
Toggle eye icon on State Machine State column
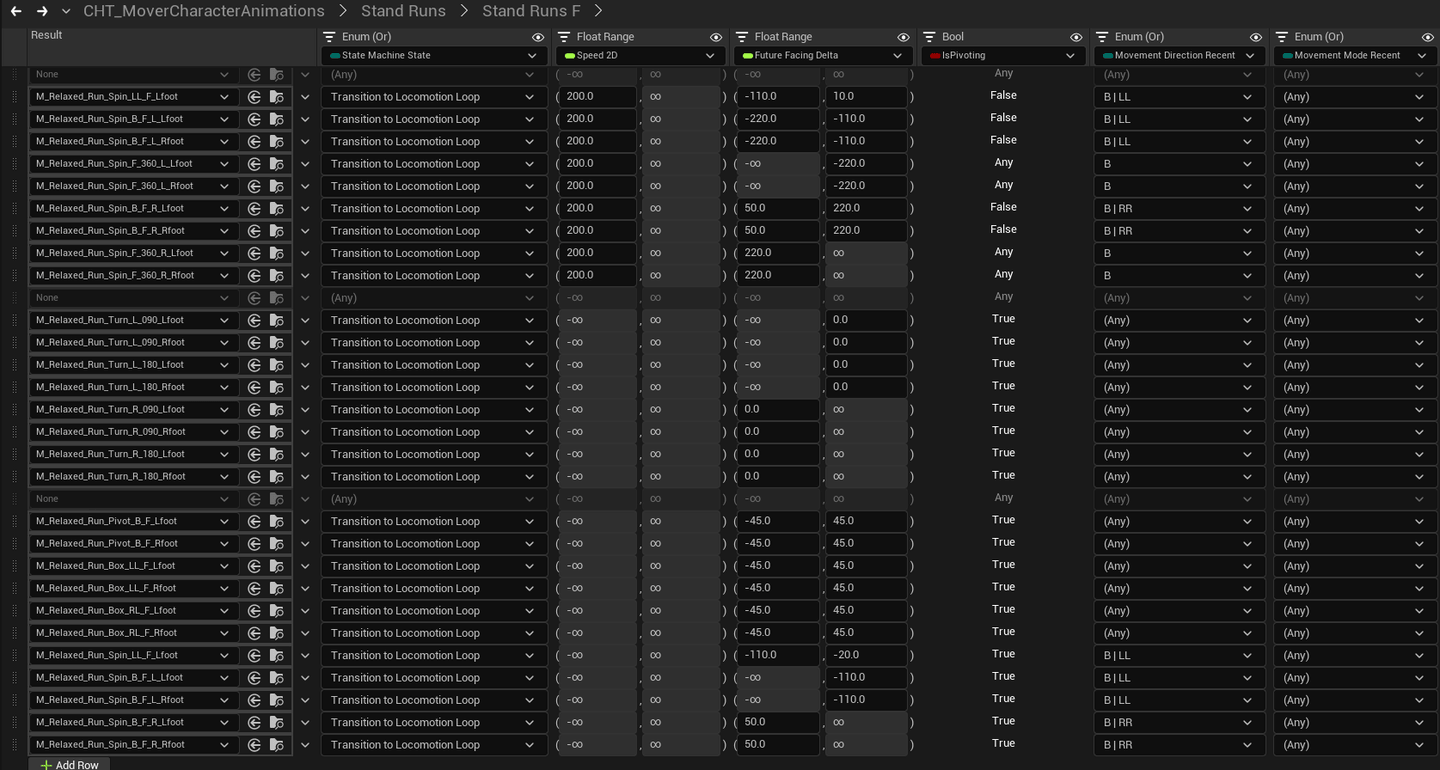538,37
